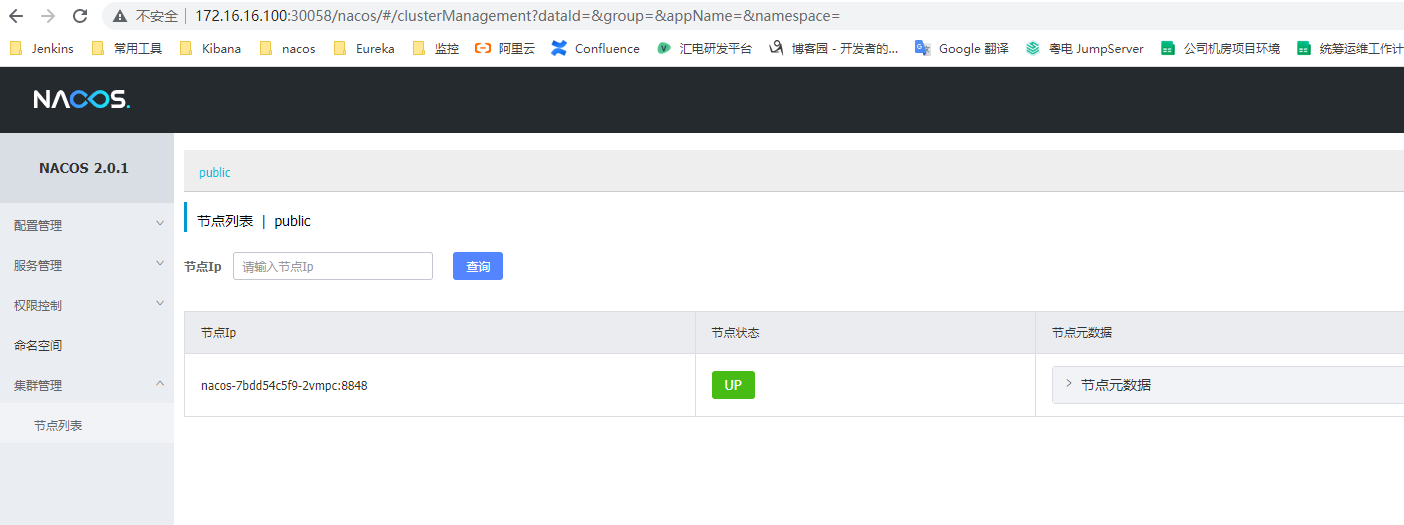Viewport: 1404px width, 525px height.
Task: Expand the 节点元数据 row panel
Action: pyautogui.click(x=1228, y=384)
